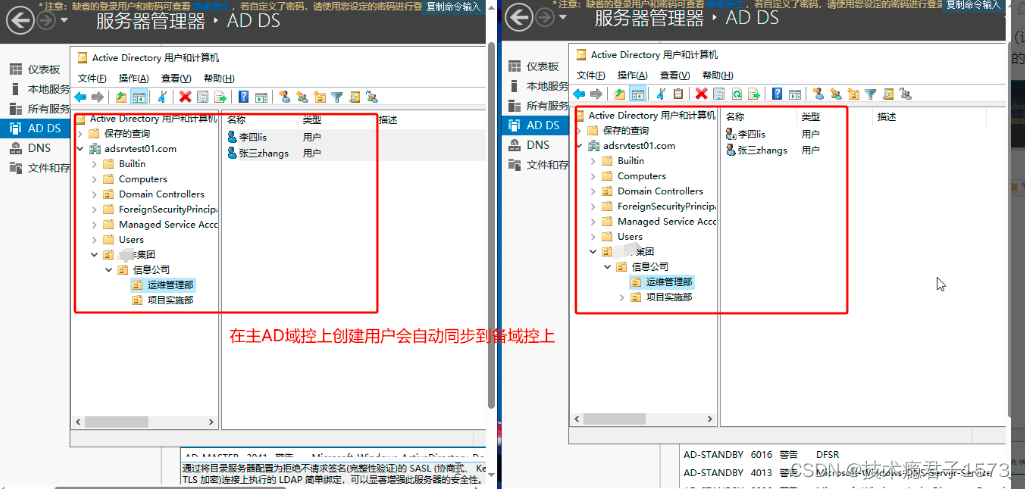Screen dimensions: 1025x489
Task: Open 文件(F) menu in AD-MASTER window
Action: 92,78
